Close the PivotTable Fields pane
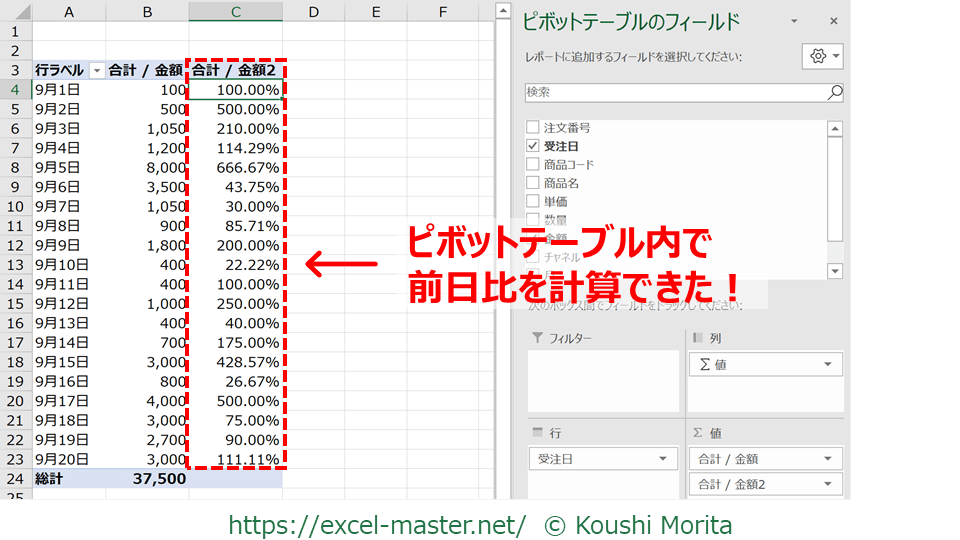Viewport: 960px width, 540px height. pos(834,21)
